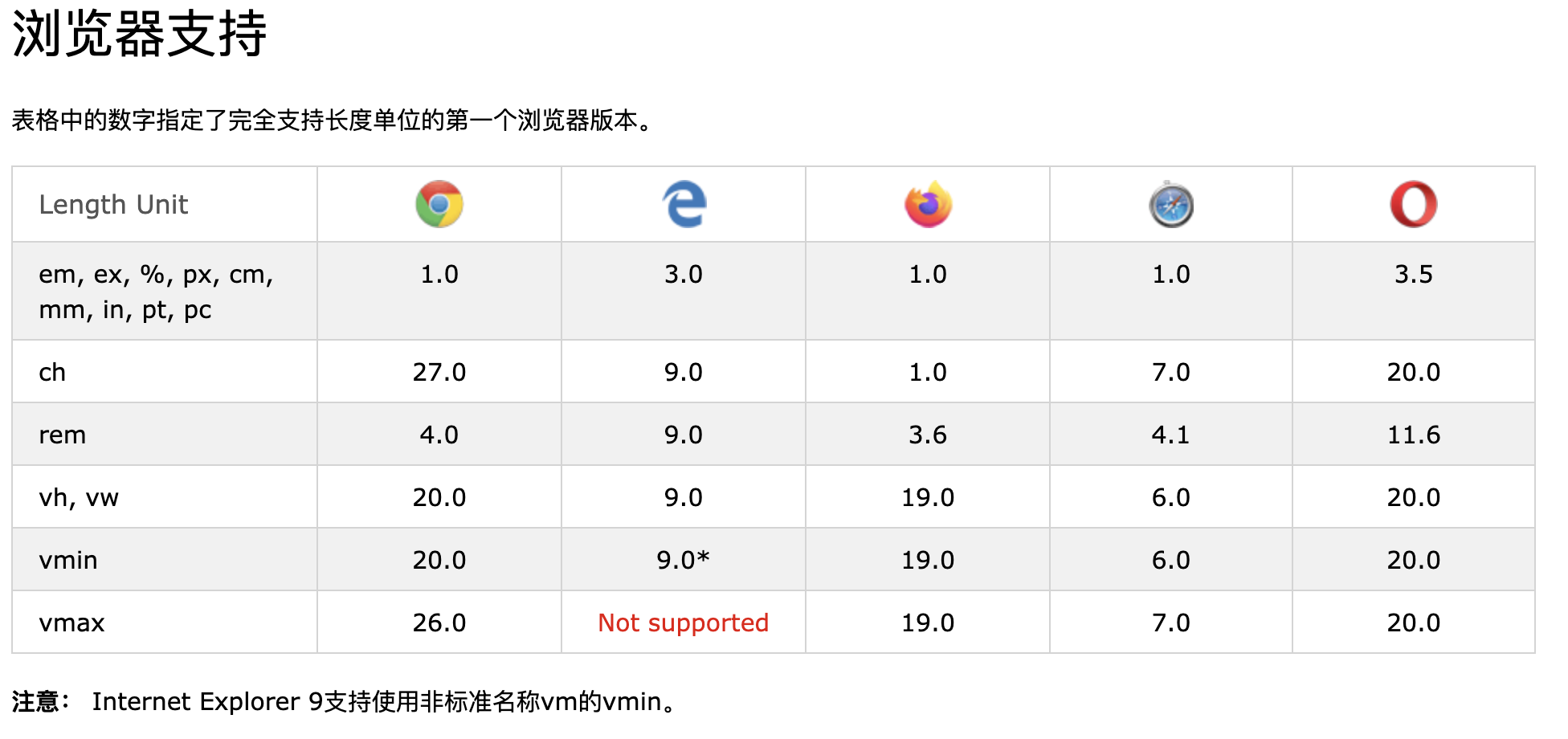The height and width of the screenshot is (739, 1568).
Task: Click the Firefox browser icon
Action: [928, 204]
